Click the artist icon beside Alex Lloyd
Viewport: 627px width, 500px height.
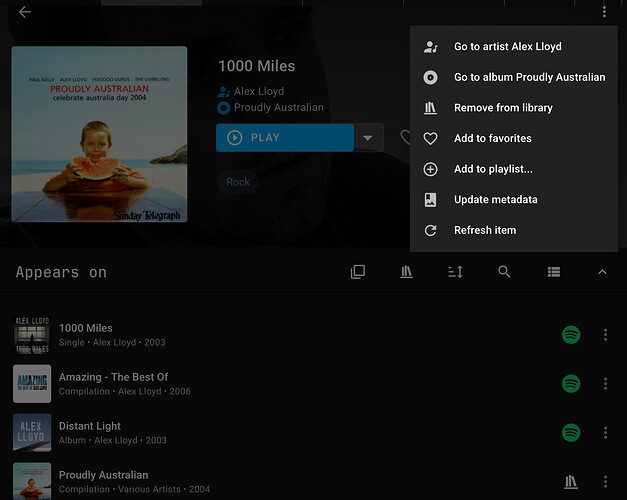pos(224,92)
